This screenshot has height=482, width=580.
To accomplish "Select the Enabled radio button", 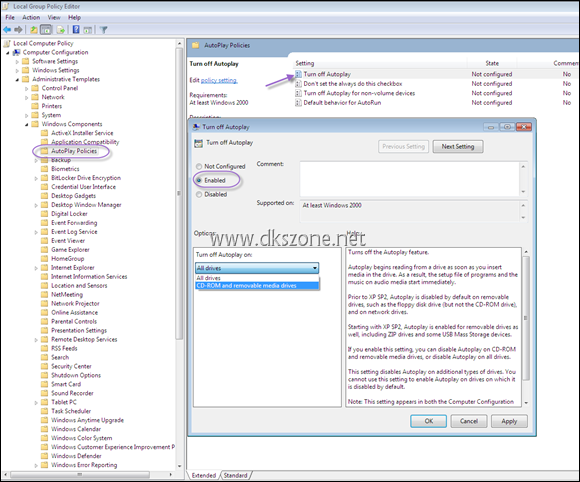I will tap(199, 180).
